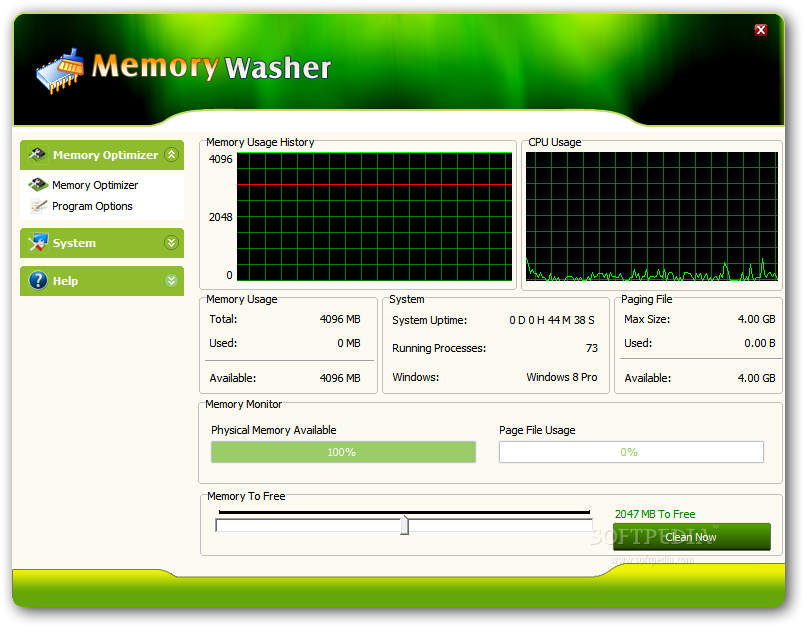Click the Memory Usage History graph
This screenshot has width=805, height=627.
(374, 216)
